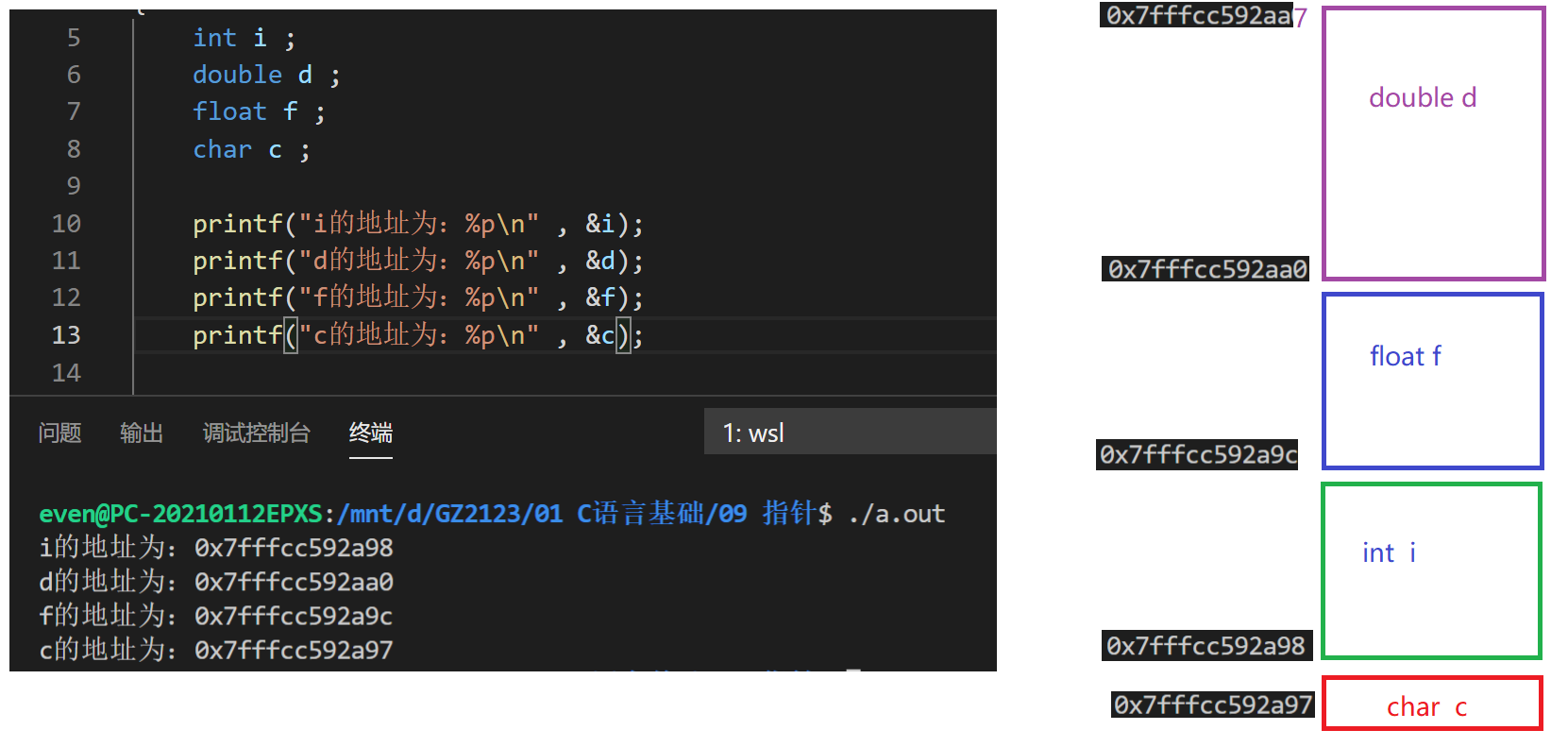Click the 'char c ;' declaration line

click(x=251, y=149)
